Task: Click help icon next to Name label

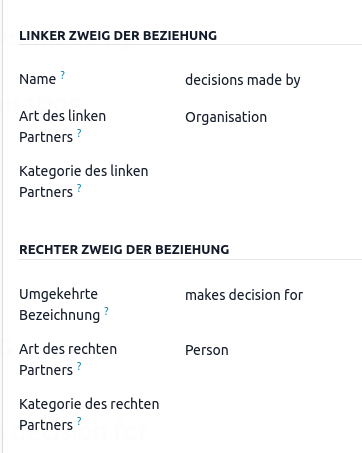Action: [62, 75]
